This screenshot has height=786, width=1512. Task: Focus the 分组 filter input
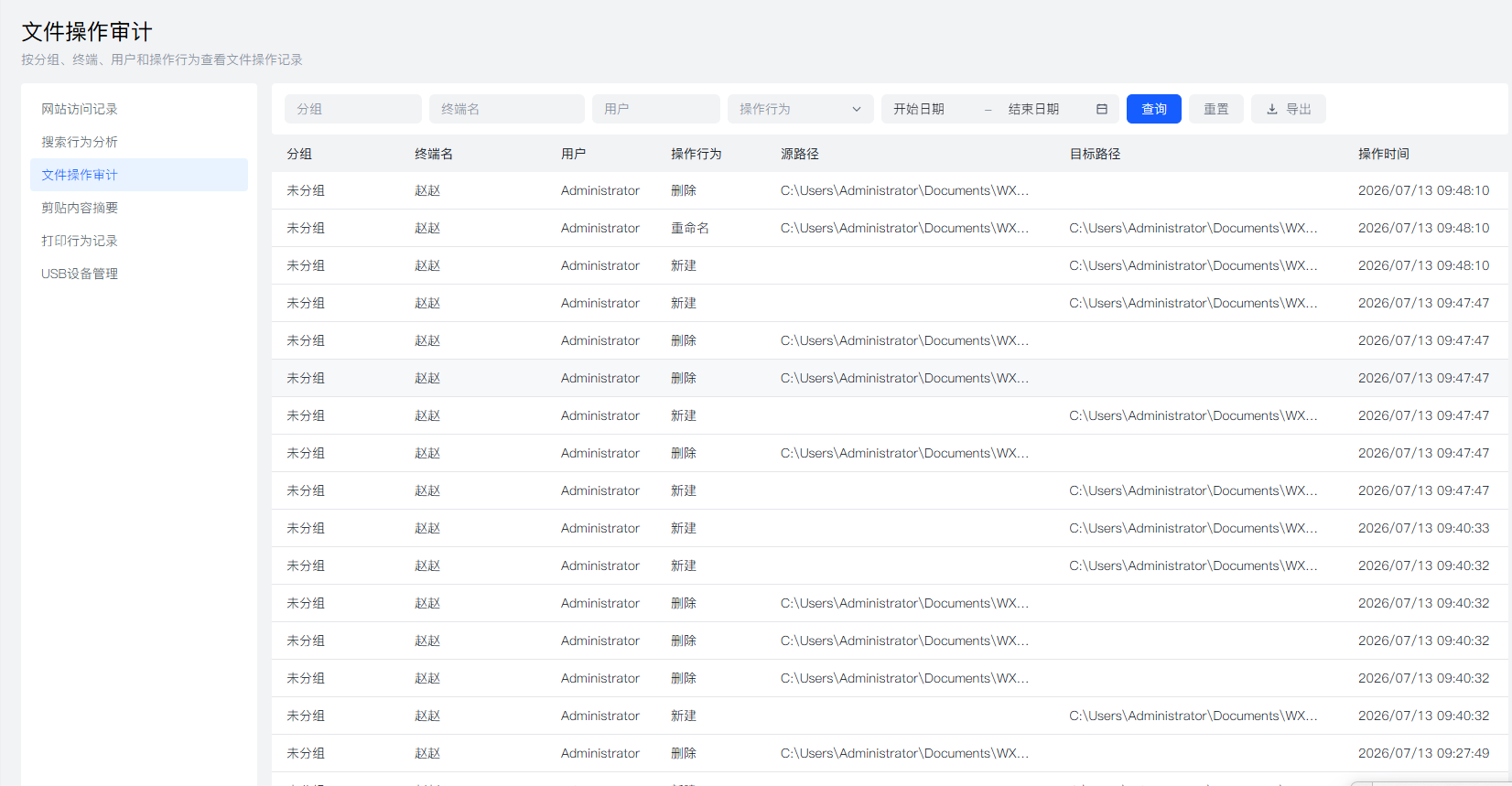tap(353, 109)
